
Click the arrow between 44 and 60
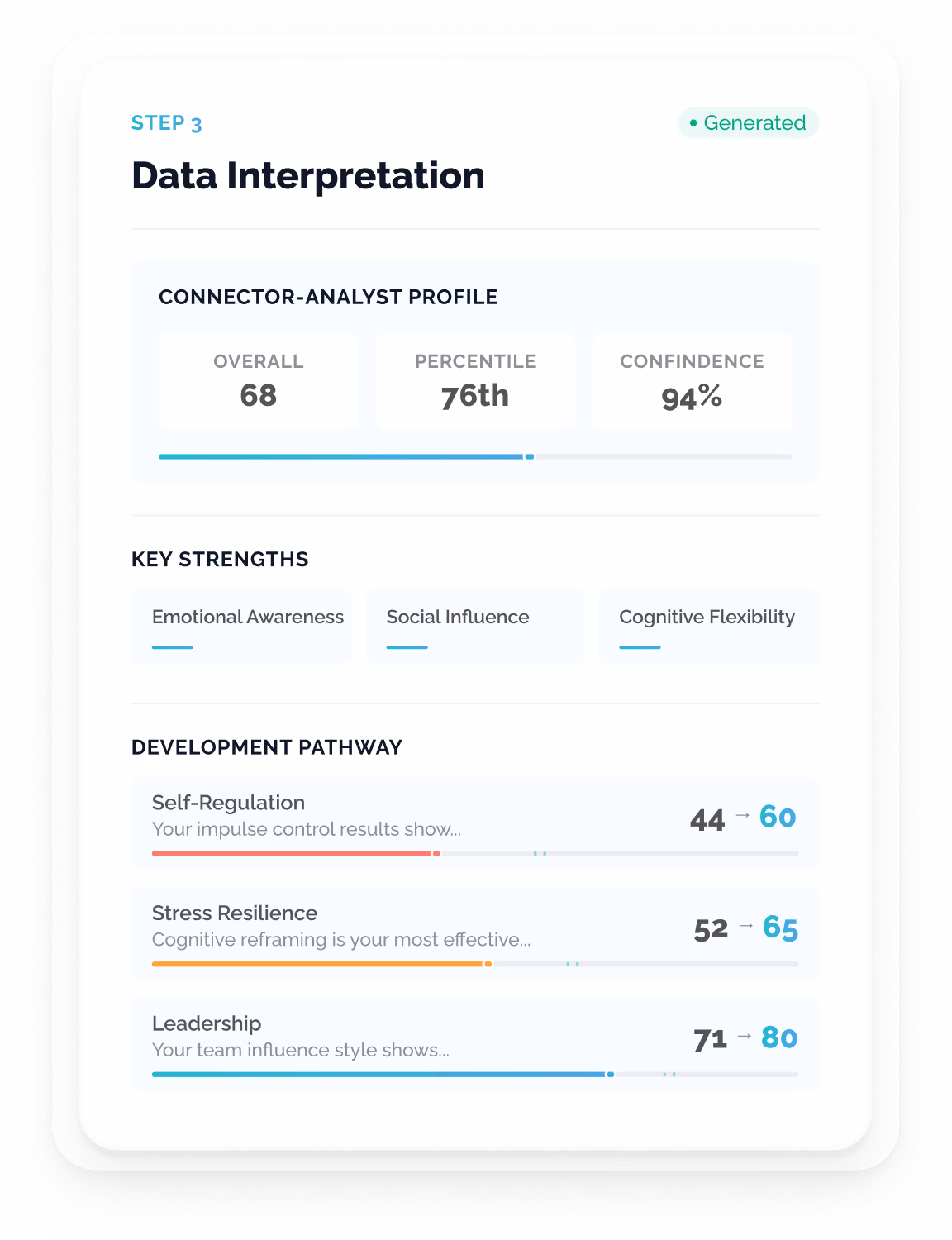(743, 815)
